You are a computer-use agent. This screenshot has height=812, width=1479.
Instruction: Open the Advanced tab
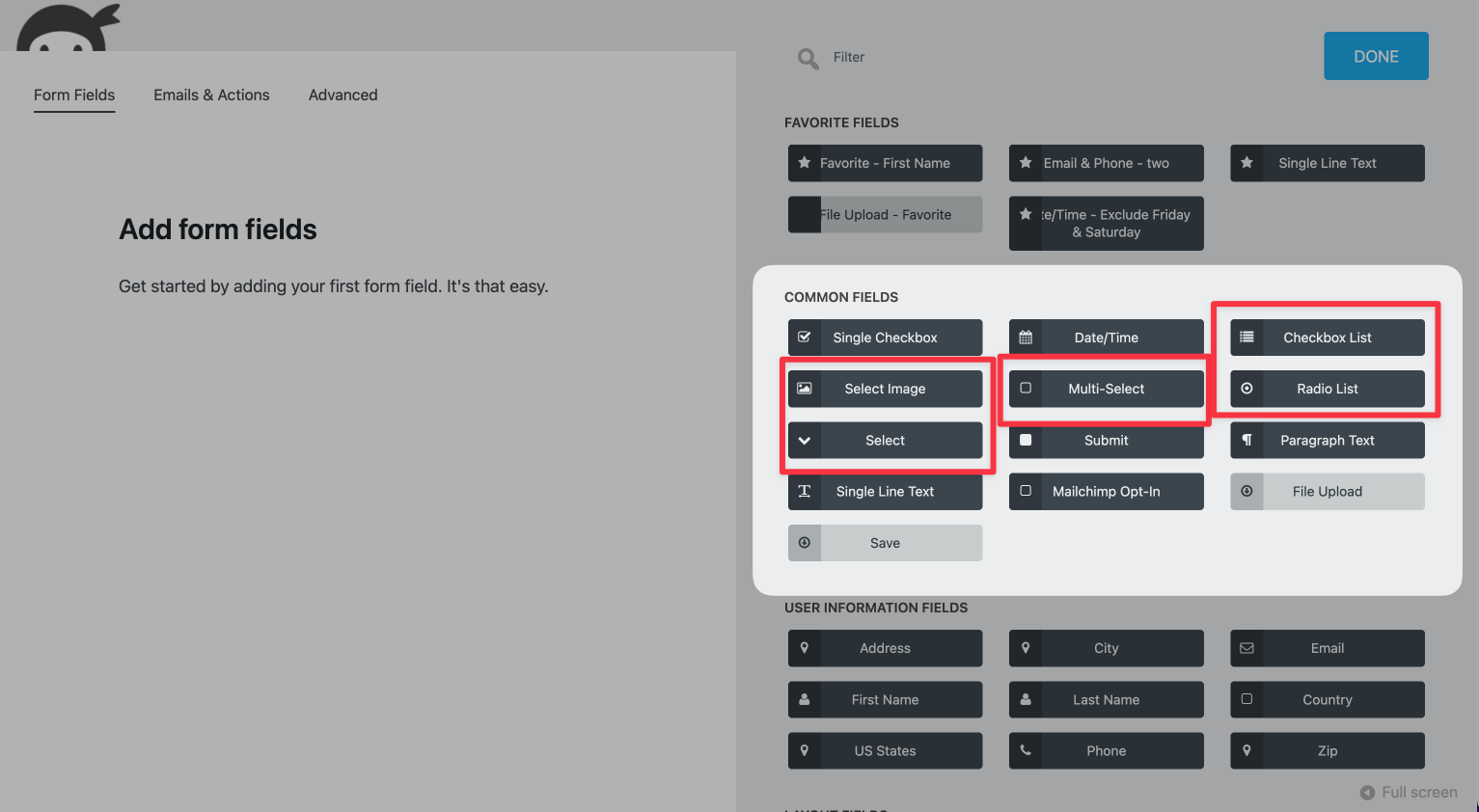(342, 95)
